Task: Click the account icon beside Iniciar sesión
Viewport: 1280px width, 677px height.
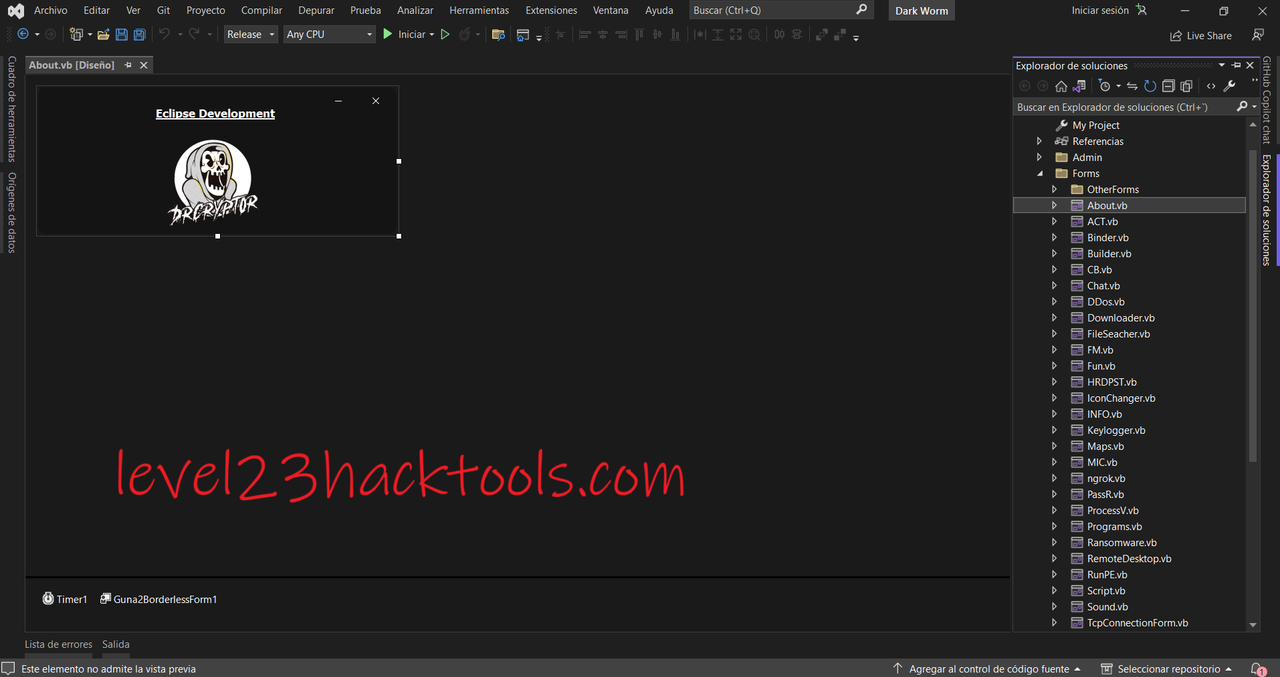Action: coord(1142,10)
